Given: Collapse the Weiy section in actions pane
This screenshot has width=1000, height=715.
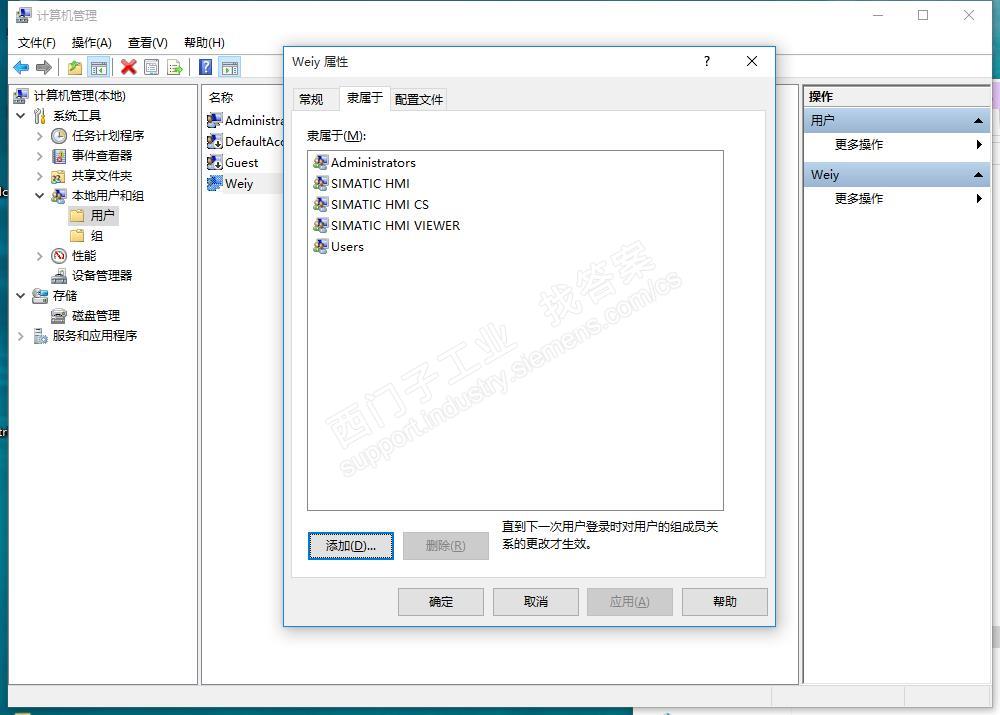Looking at the screenshot, I should (x=978, y=175).
